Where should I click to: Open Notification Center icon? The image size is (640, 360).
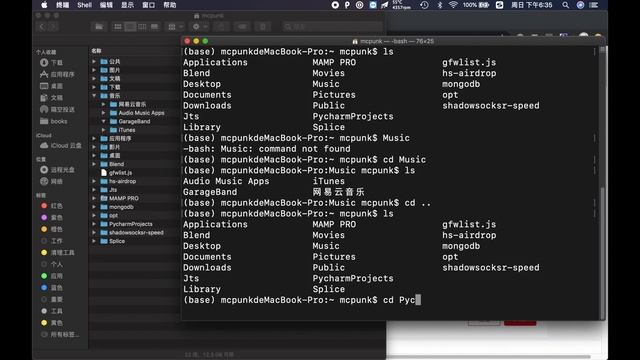click(x=594, y=5)
